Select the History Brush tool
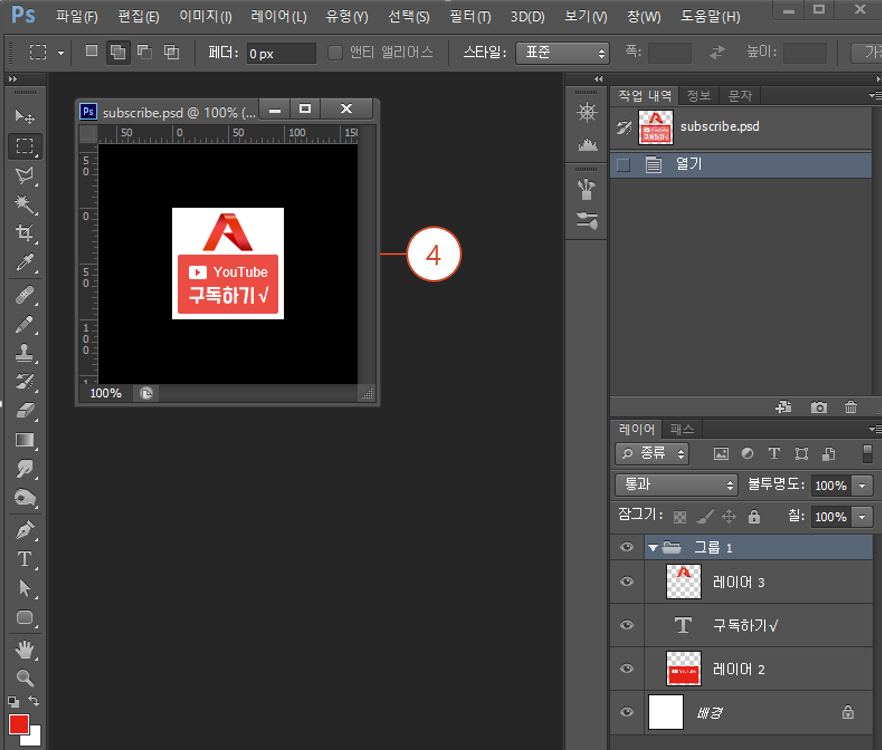This screenshot has width=882, height=750. (x=24, y=382)
